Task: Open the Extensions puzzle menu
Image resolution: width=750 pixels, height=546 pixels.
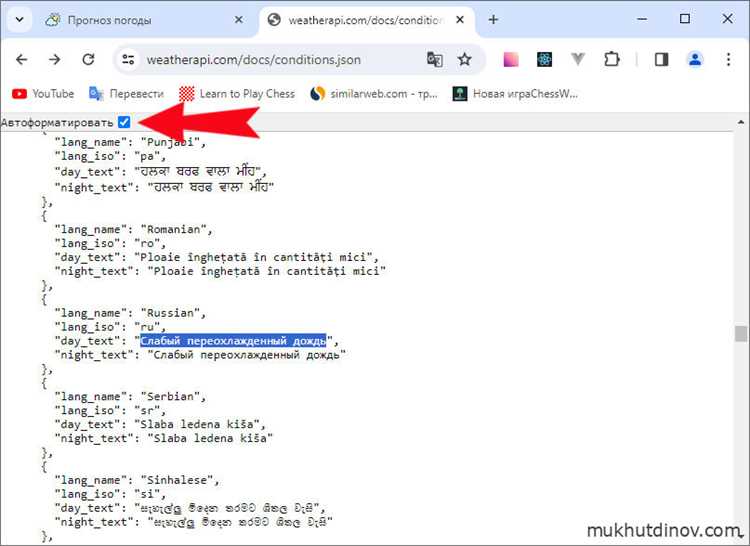Action: tap(611, 59)
